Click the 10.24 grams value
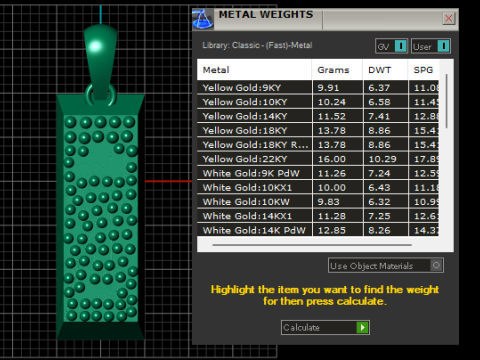This screenshot has height=360, width=480. pyautogui.click(x=332, y=102)
